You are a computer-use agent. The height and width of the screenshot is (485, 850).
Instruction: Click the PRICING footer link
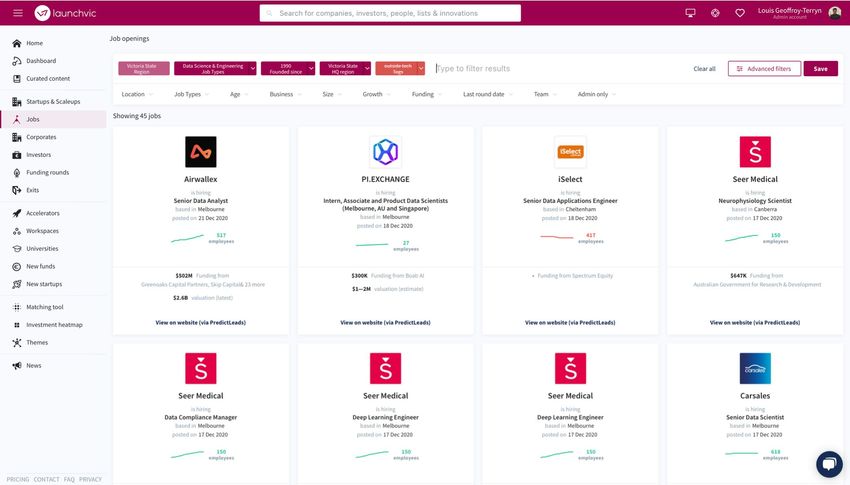coord(18,480)
